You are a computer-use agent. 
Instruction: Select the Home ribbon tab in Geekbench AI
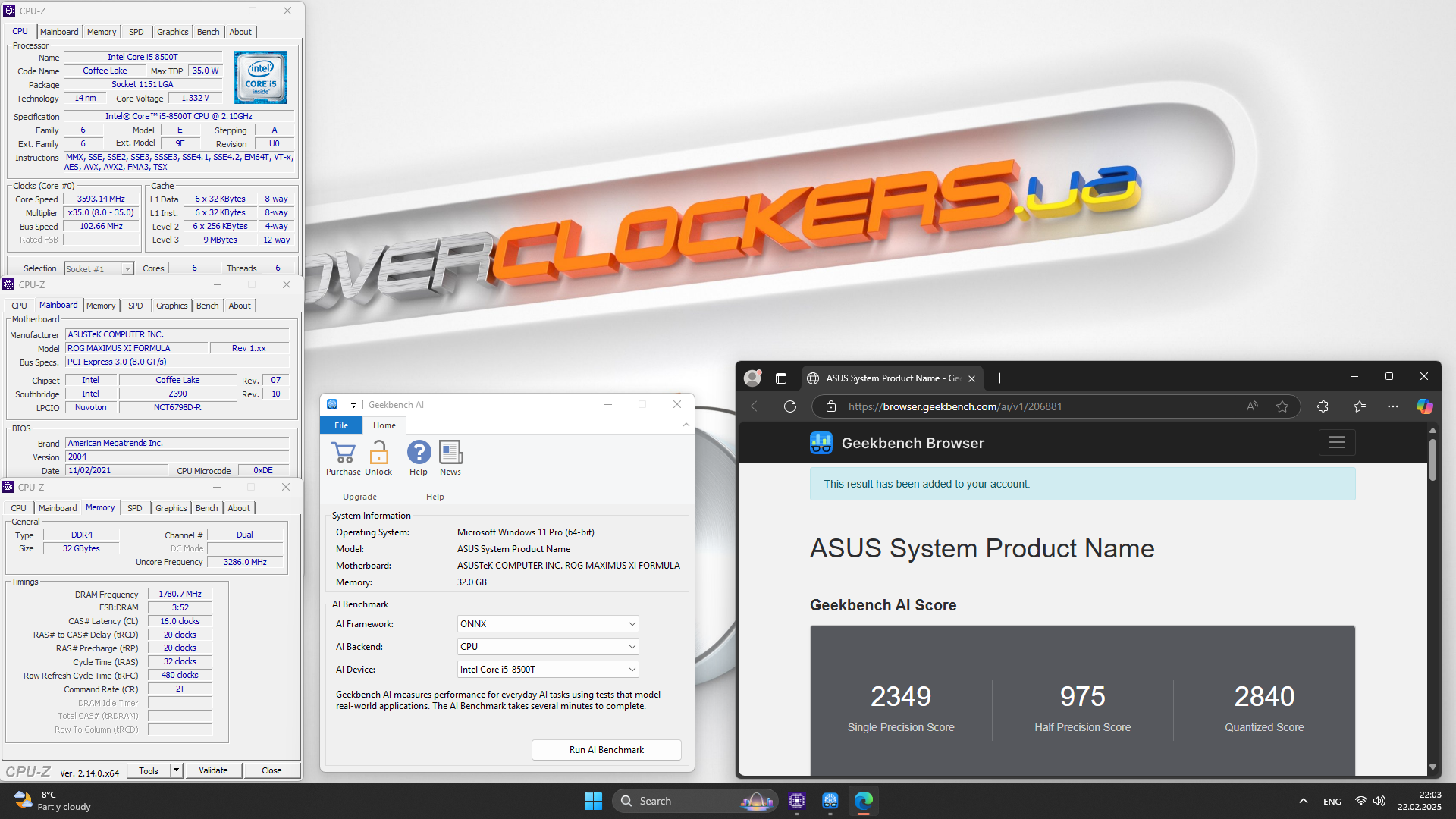[x=384, y=425]
